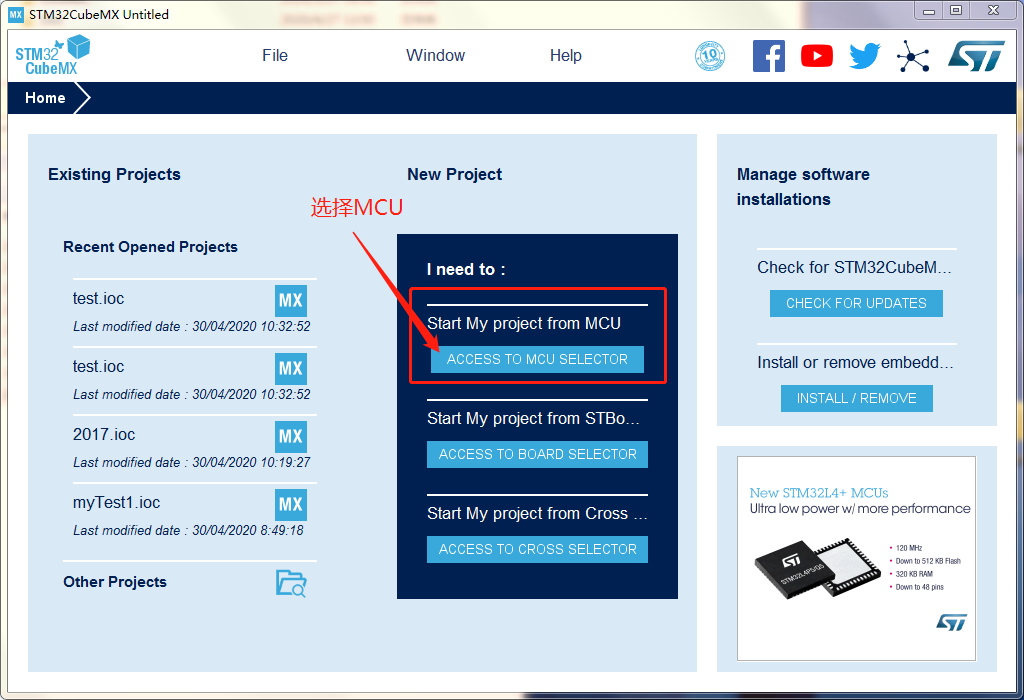The height and width of the screenshot is (700, 1024).
Task: Go to the Home breadcrumb tab
Action: click(x=45, y=98)
